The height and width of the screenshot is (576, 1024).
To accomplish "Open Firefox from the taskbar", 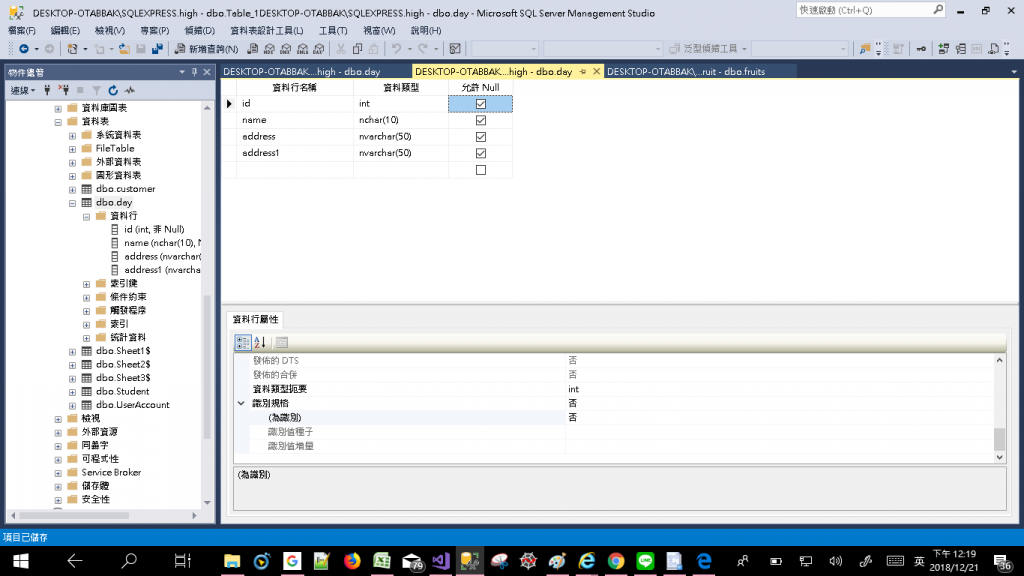I will (352, 561).
